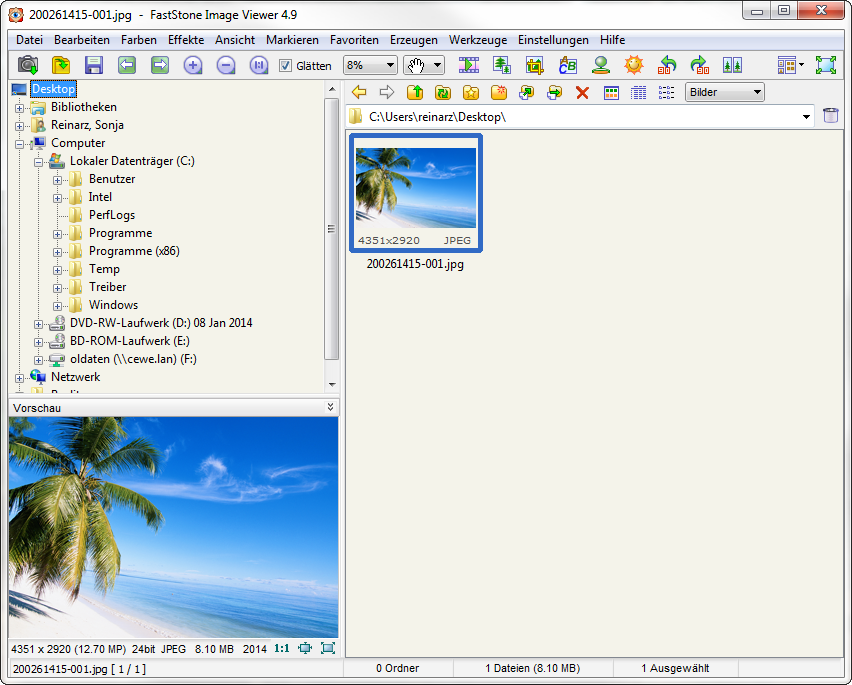Open full screen view icon
This screenshot has width=852, height=685.
[825, 65]
